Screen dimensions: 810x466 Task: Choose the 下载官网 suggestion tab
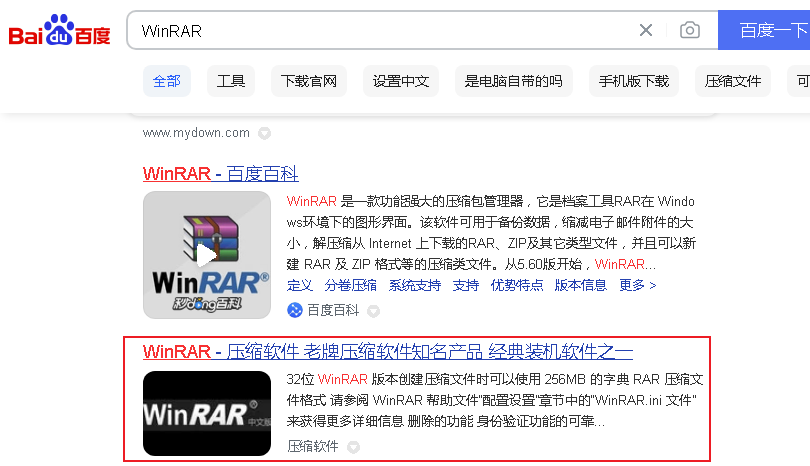point(309,81)
